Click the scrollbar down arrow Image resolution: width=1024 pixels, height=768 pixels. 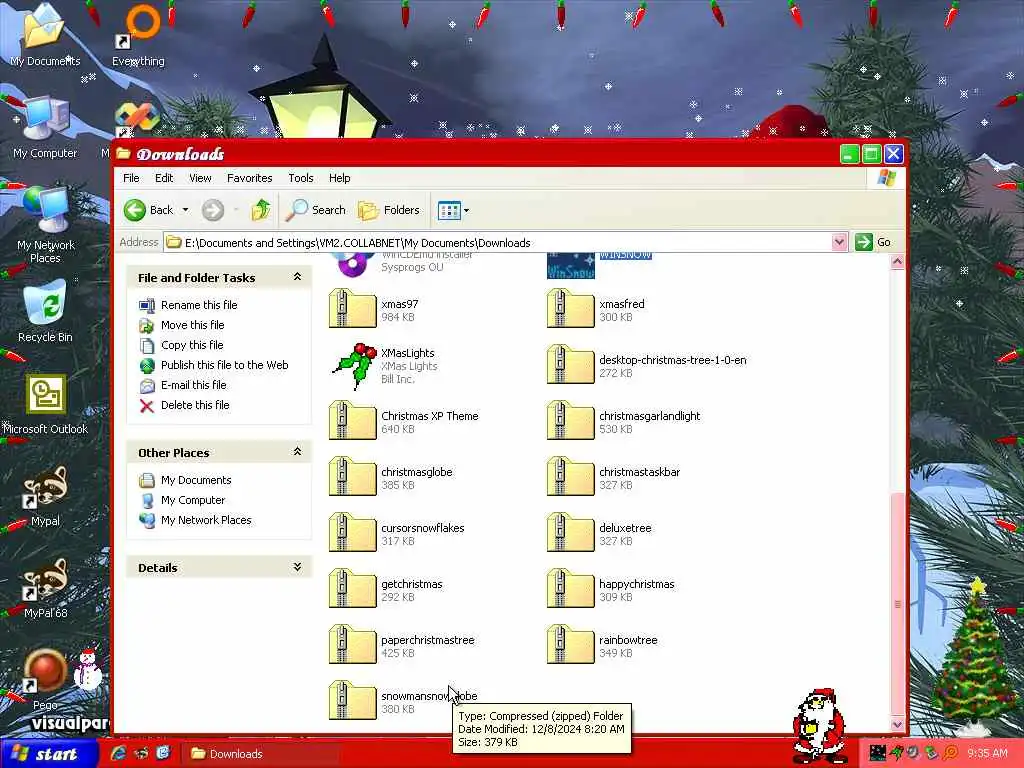pyautogui.click(x=897, y=724)
